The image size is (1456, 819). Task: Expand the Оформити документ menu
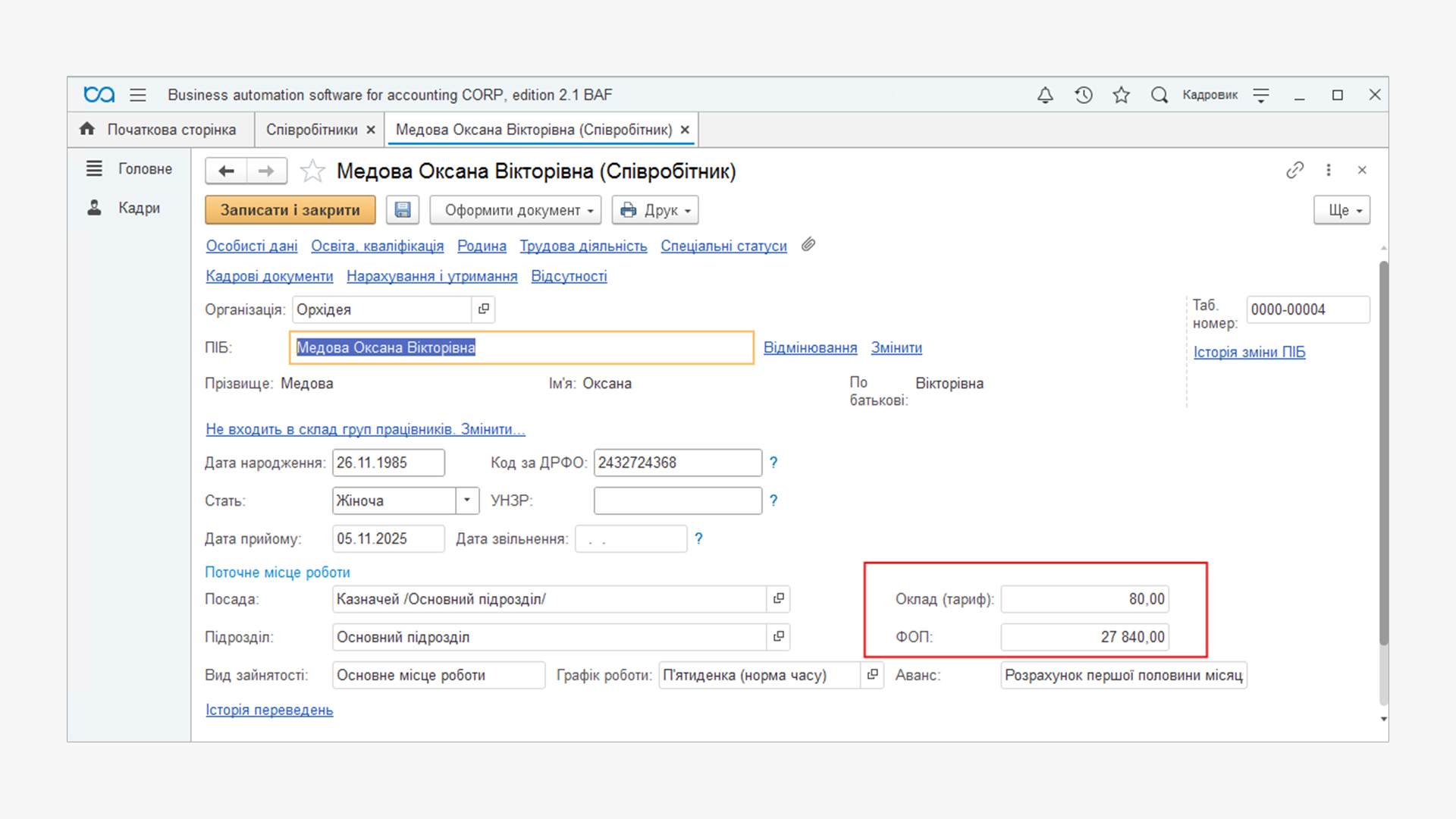click(x=516, y=210)
